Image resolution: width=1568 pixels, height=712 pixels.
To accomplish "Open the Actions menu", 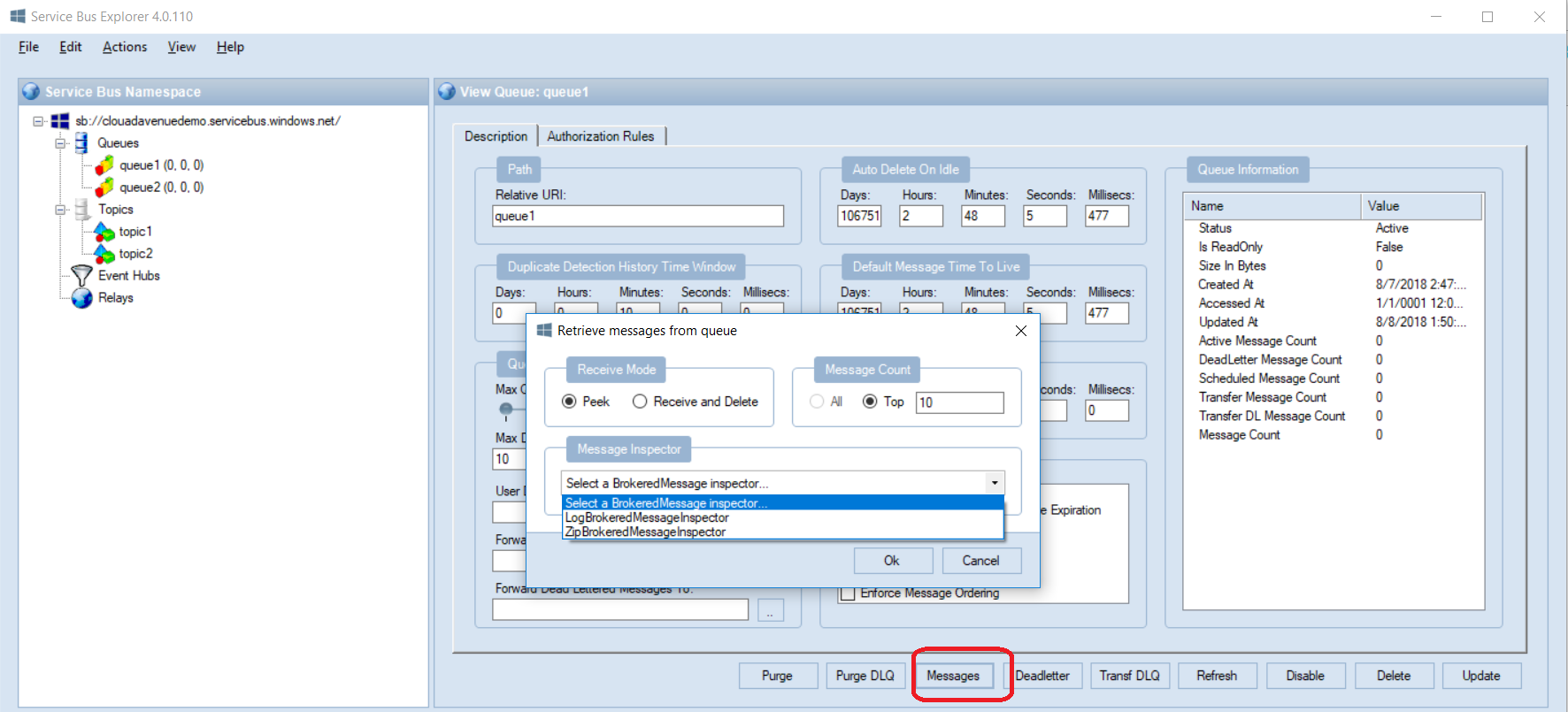I will (x=125, y=47).
